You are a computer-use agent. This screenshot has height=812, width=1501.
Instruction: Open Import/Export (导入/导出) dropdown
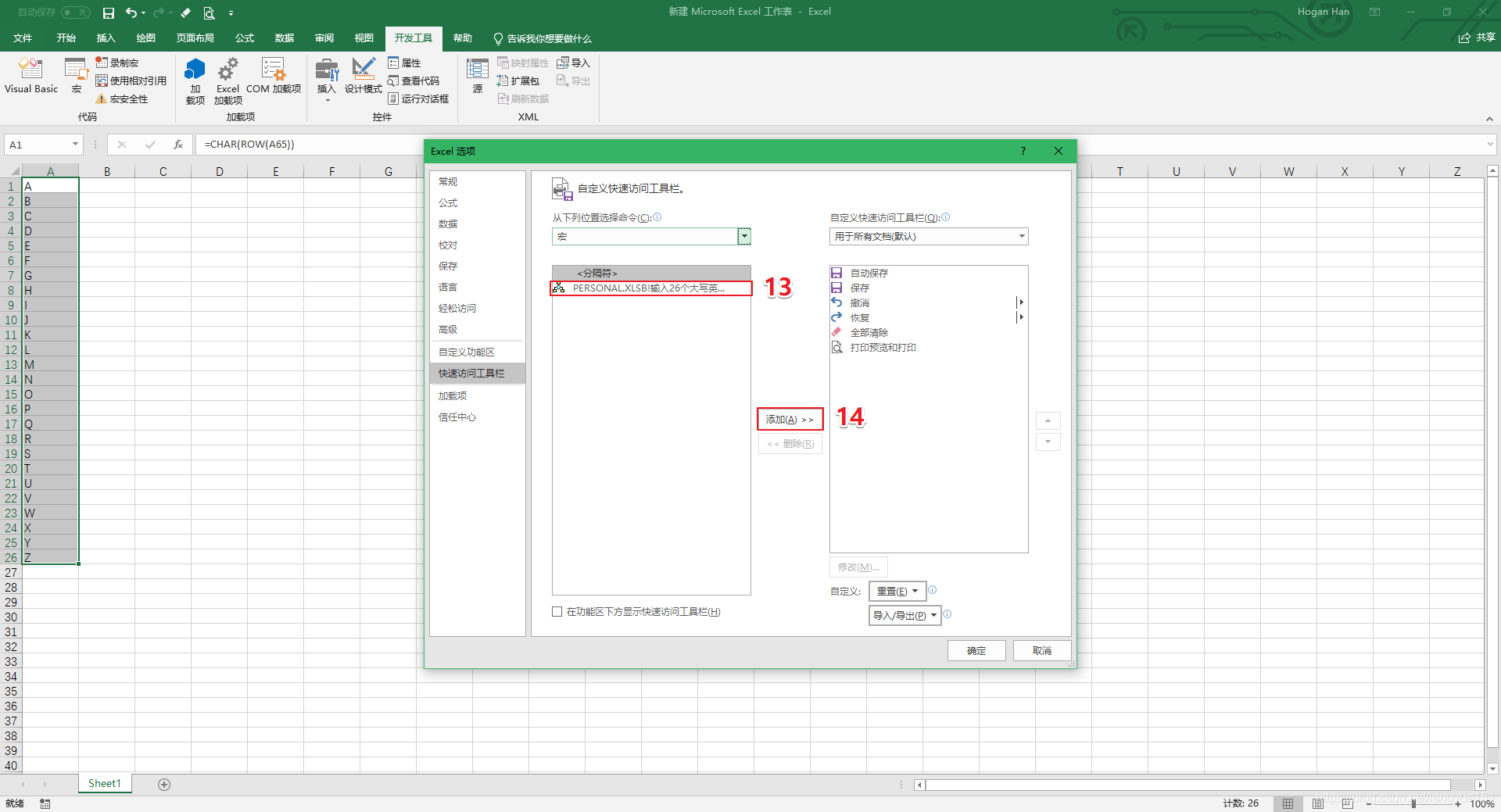[x=905, y=615]
